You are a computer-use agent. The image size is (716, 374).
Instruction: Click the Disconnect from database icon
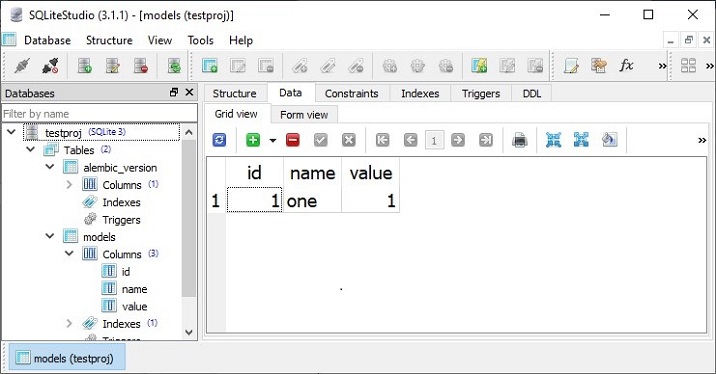pos(50,66)
